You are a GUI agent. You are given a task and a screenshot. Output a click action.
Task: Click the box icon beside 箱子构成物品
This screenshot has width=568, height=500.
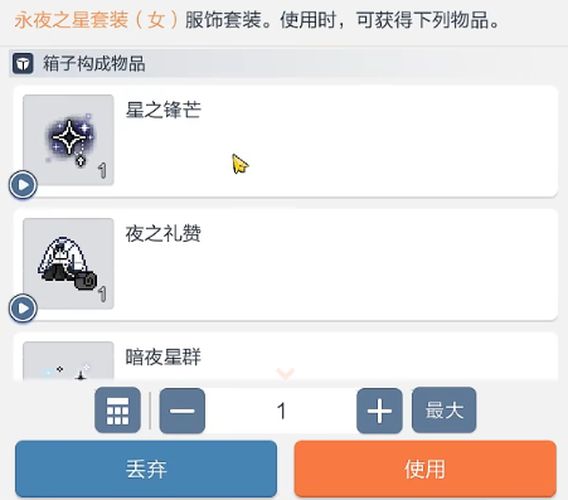click(23, 63)
